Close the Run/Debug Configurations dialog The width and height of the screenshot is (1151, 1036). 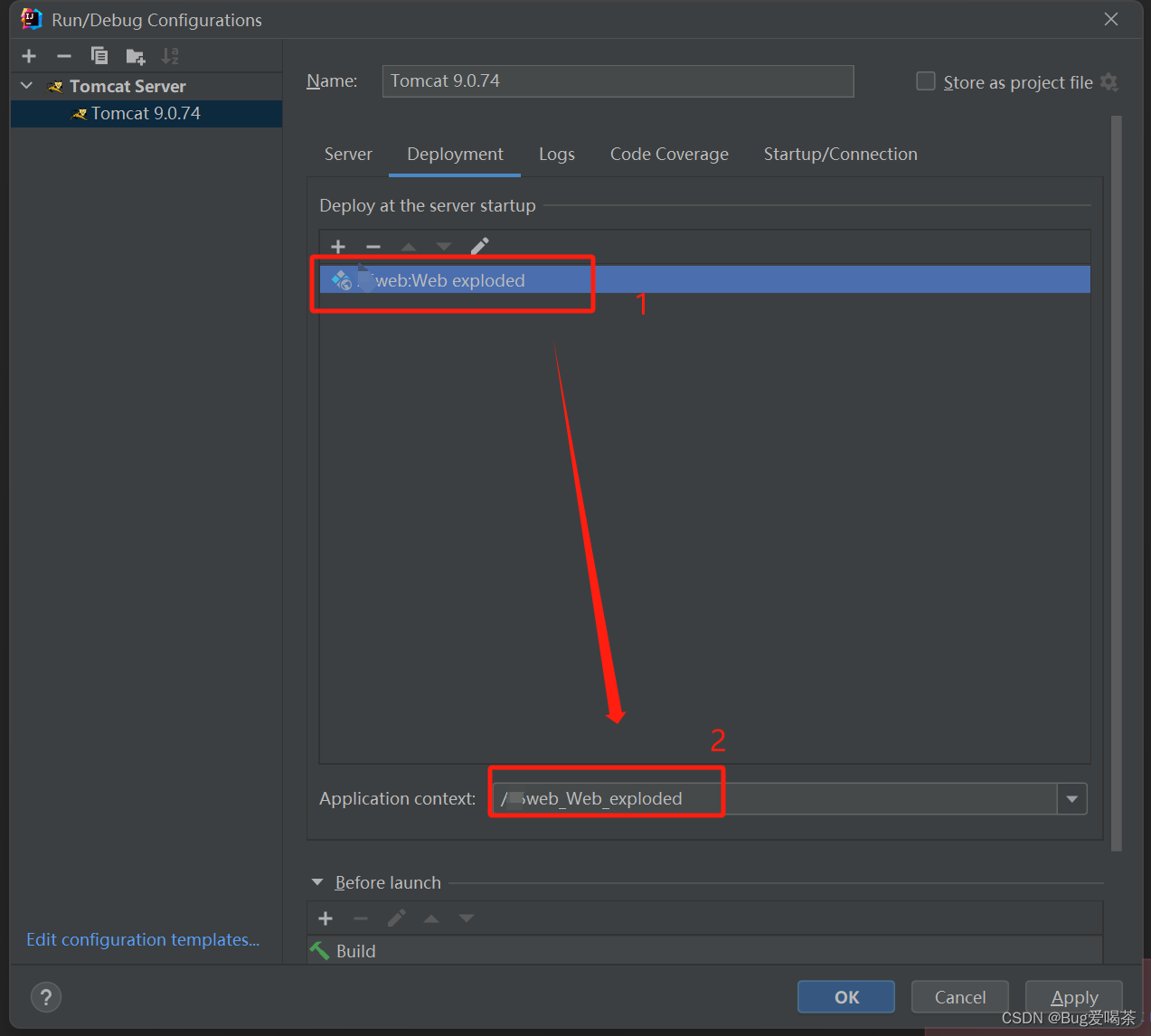click(x=1111, y=19)
